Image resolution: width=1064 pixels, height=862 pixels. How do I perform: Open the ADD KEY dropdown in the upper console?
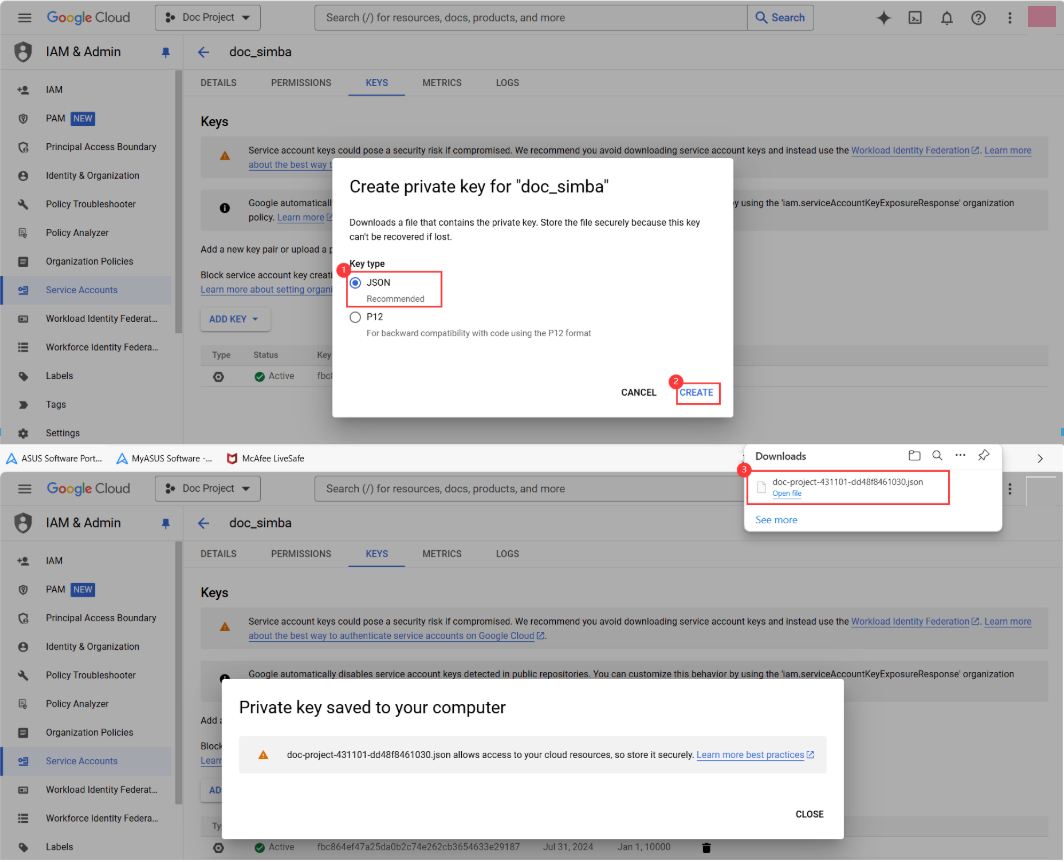click(x=235, y=319)
